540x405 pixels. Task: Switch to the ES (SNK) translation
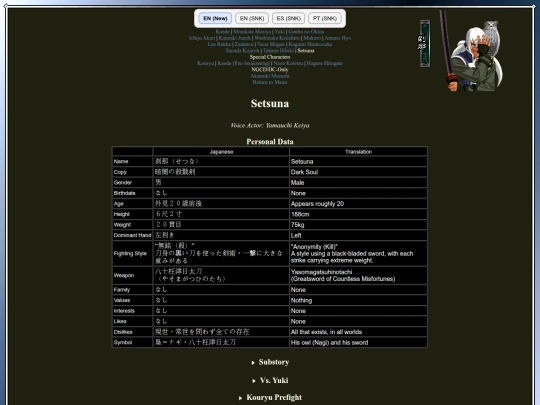pyautogui.click(x=288, y=18)
